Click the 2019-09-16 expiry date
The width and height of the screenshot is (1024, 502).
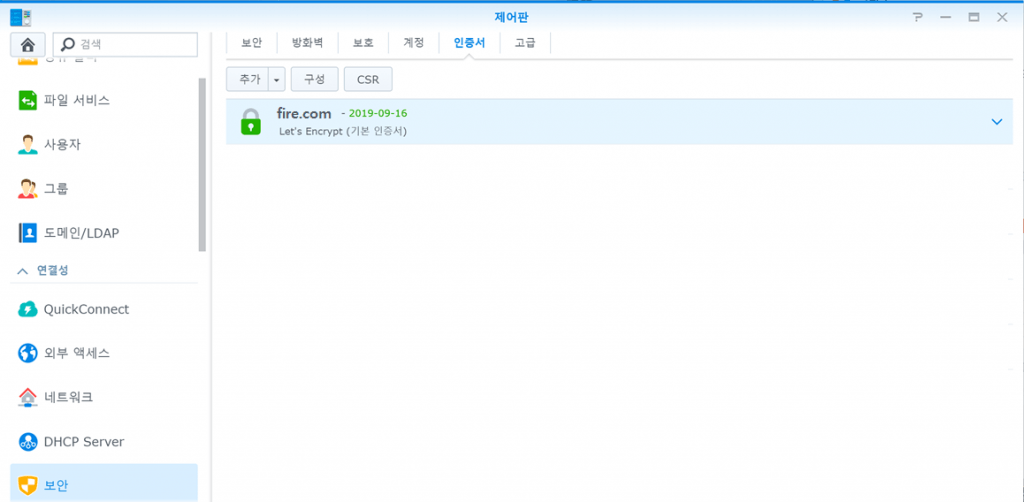pyautogui.click(x=378, y=114)
